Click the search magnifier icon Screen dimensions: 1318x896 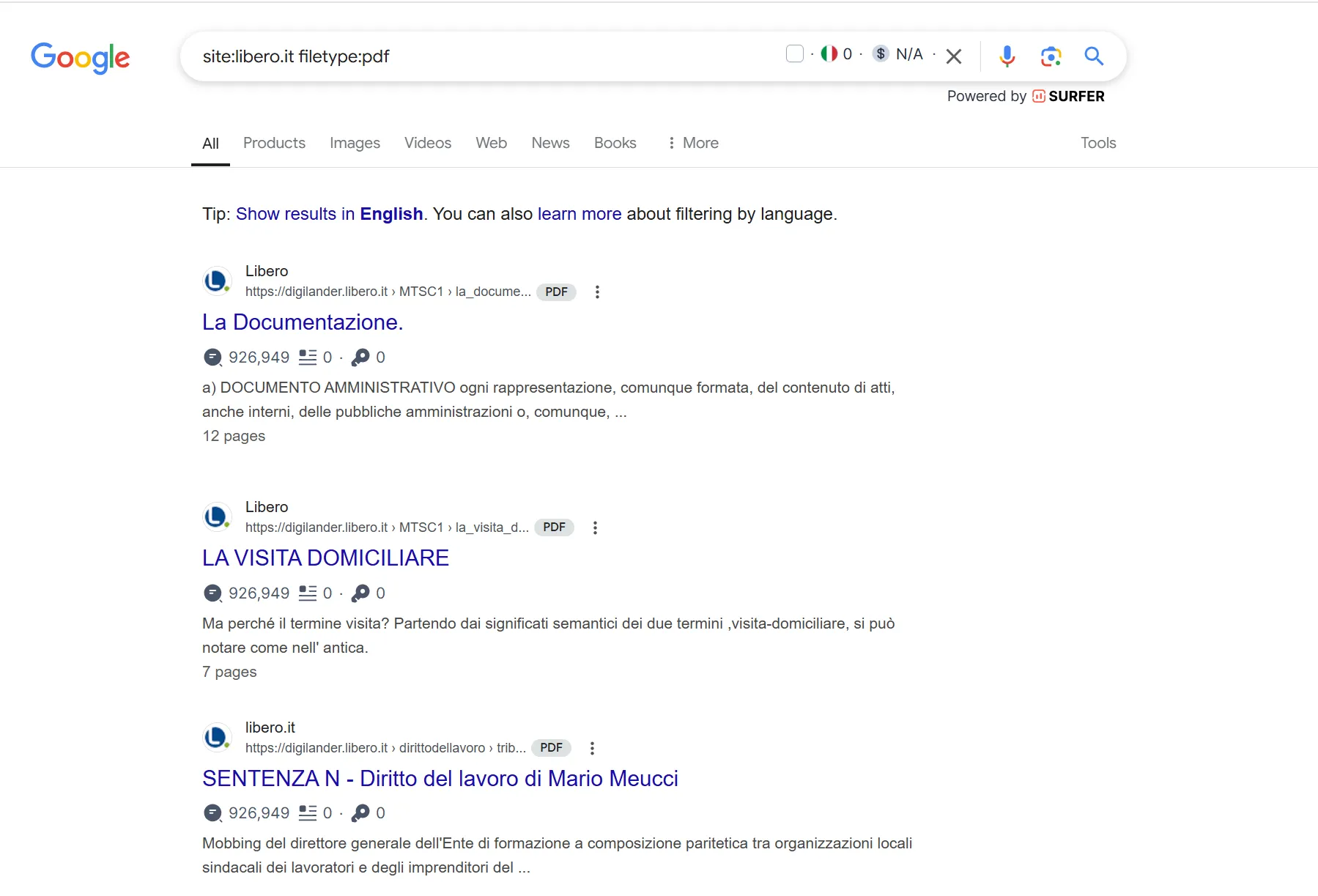click(x=1094, y=56)
